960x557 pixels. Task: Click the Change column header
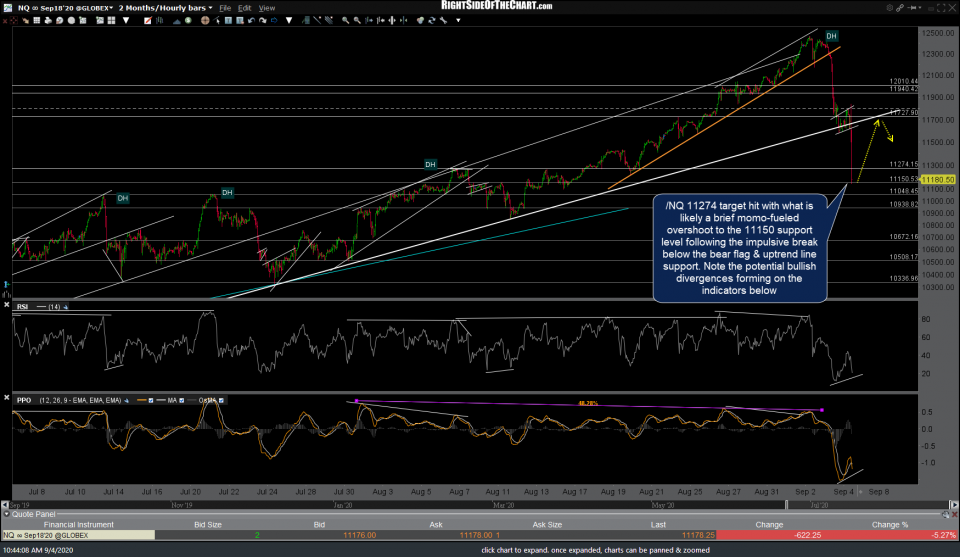point(769,525)
